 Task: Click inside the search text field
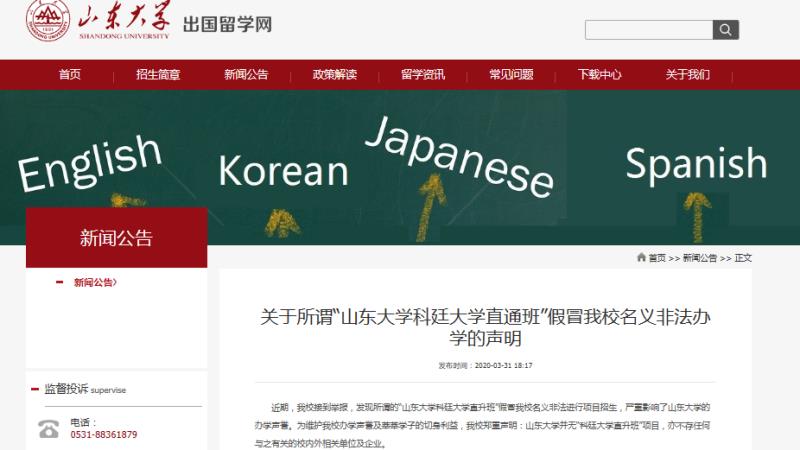point(647,30)
